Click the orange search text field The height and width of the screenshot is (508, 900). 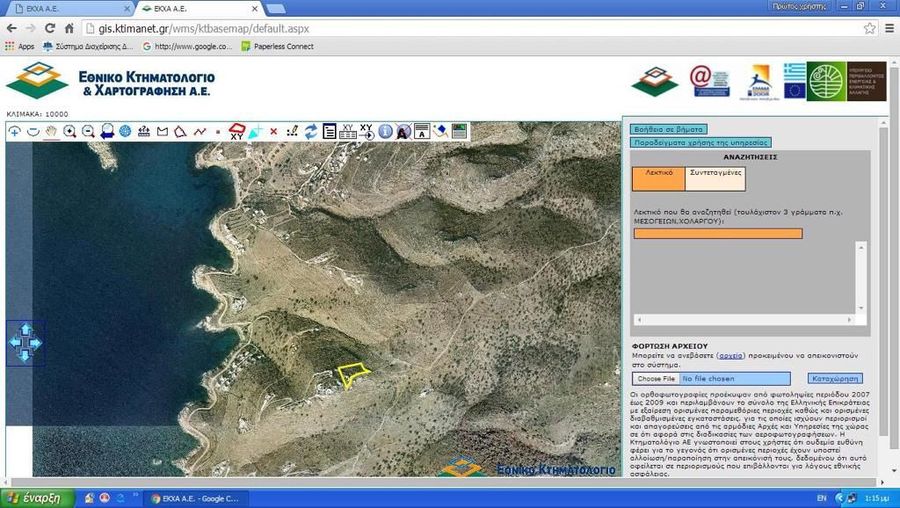click(717, 234)
